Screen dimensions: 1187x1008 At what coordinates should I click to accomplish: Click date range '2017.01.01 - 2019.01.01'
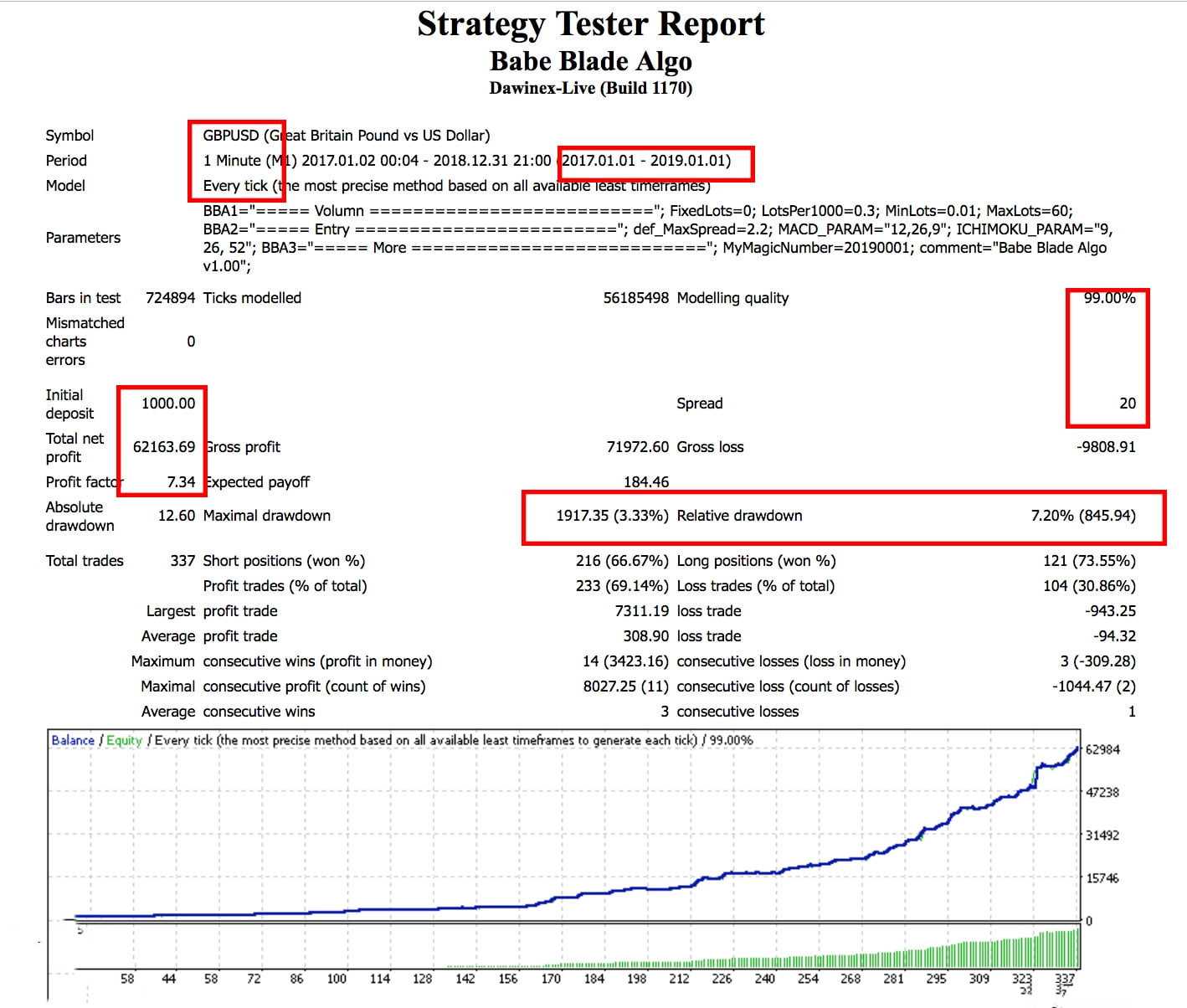tap(645, 161)
